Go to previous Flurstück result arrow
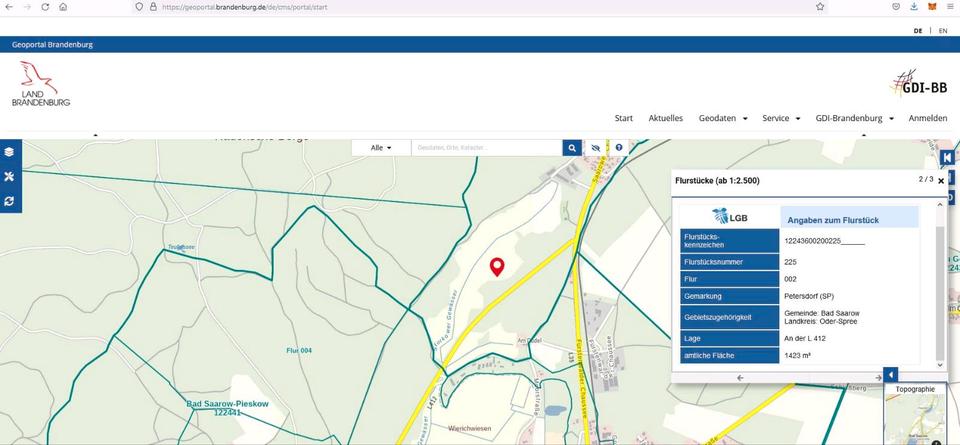Image resolution: width=960 pixels, height=445 pixels. click(x=740, y=377)
